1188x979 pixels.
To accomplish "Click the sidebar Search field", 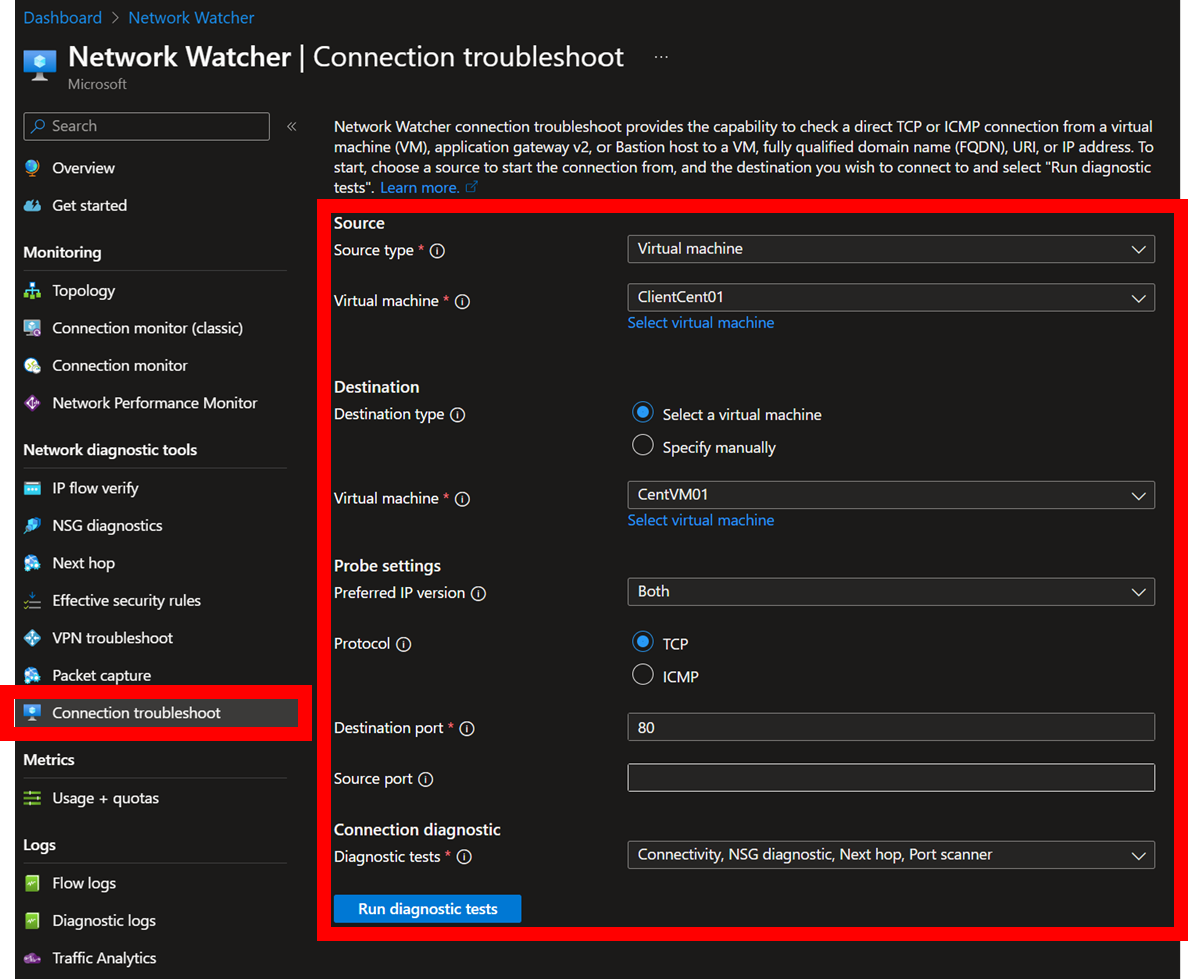I will [146, 127].
